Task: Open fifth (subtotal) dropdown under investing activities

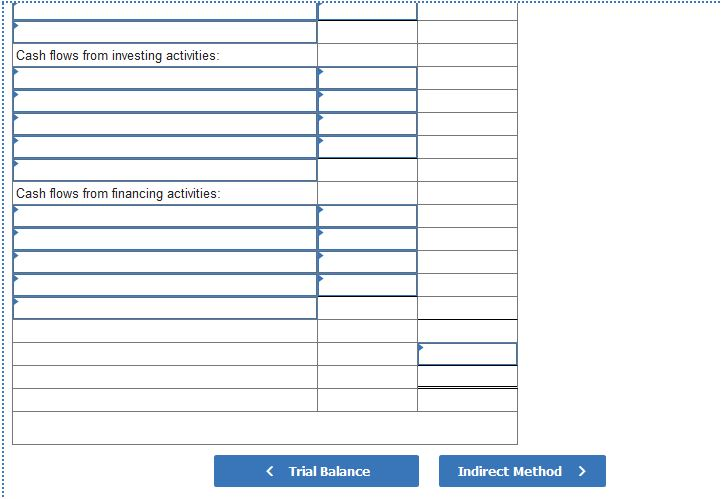Action: coord(165,170)
